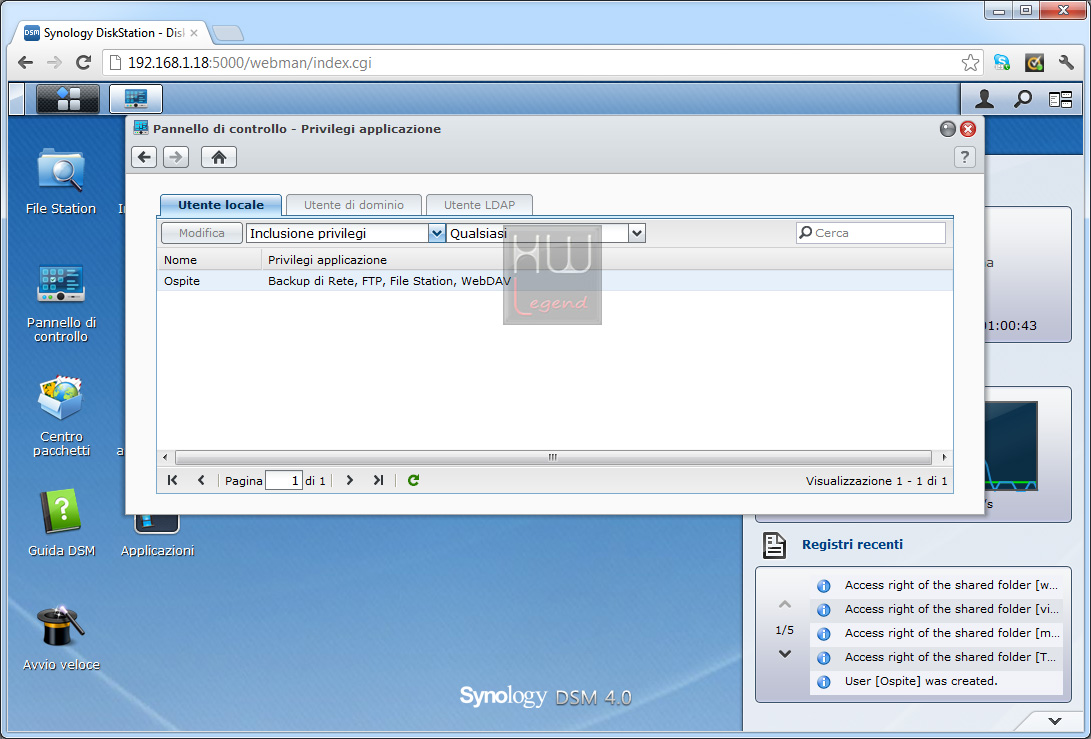Minimize the Pannello di controllo window

click(x=948, y=129)
